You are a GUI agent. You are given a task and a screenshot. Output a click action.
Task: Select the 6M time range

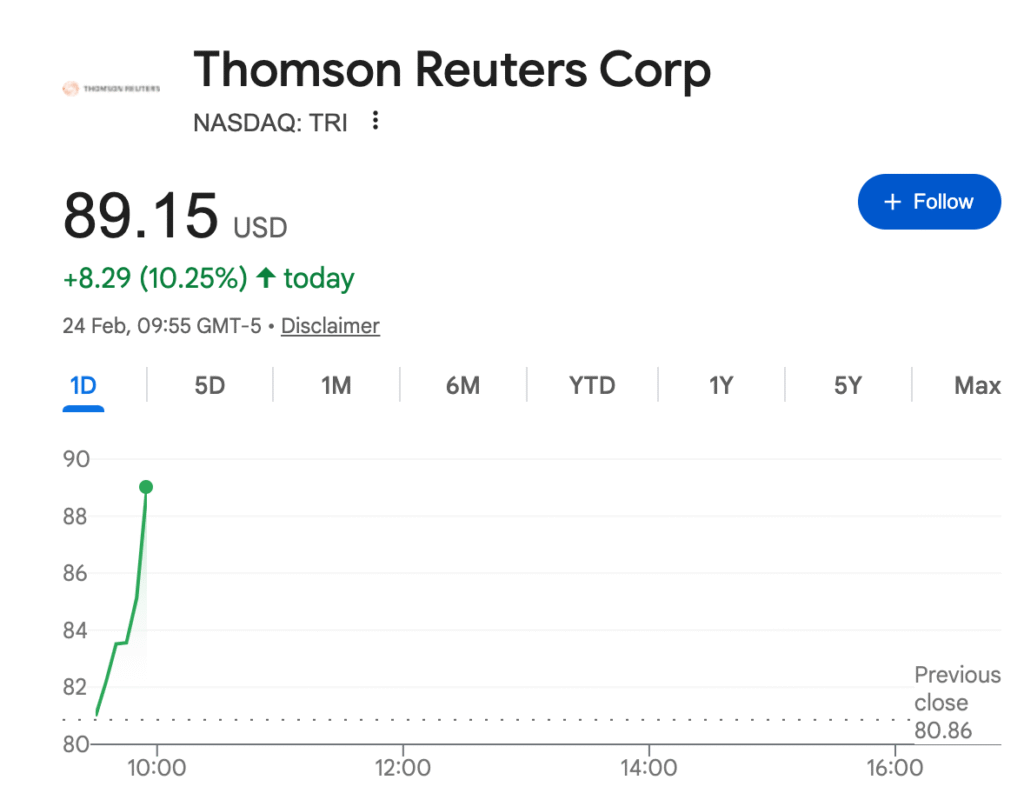pos(463,385)
